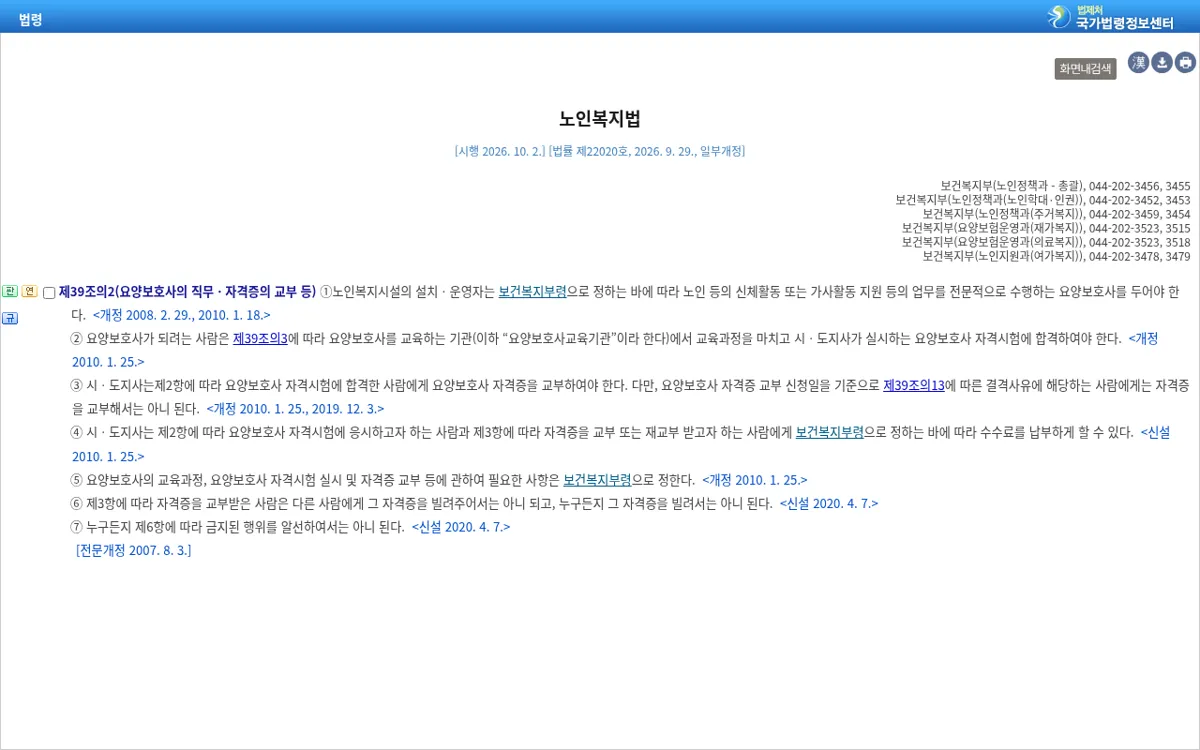Click the <개정 2008. 2. 29., 2010. 1. 18.> note
Viewport: 1200px width, 750px height.
pyautogui.click(x=182, y=315)
